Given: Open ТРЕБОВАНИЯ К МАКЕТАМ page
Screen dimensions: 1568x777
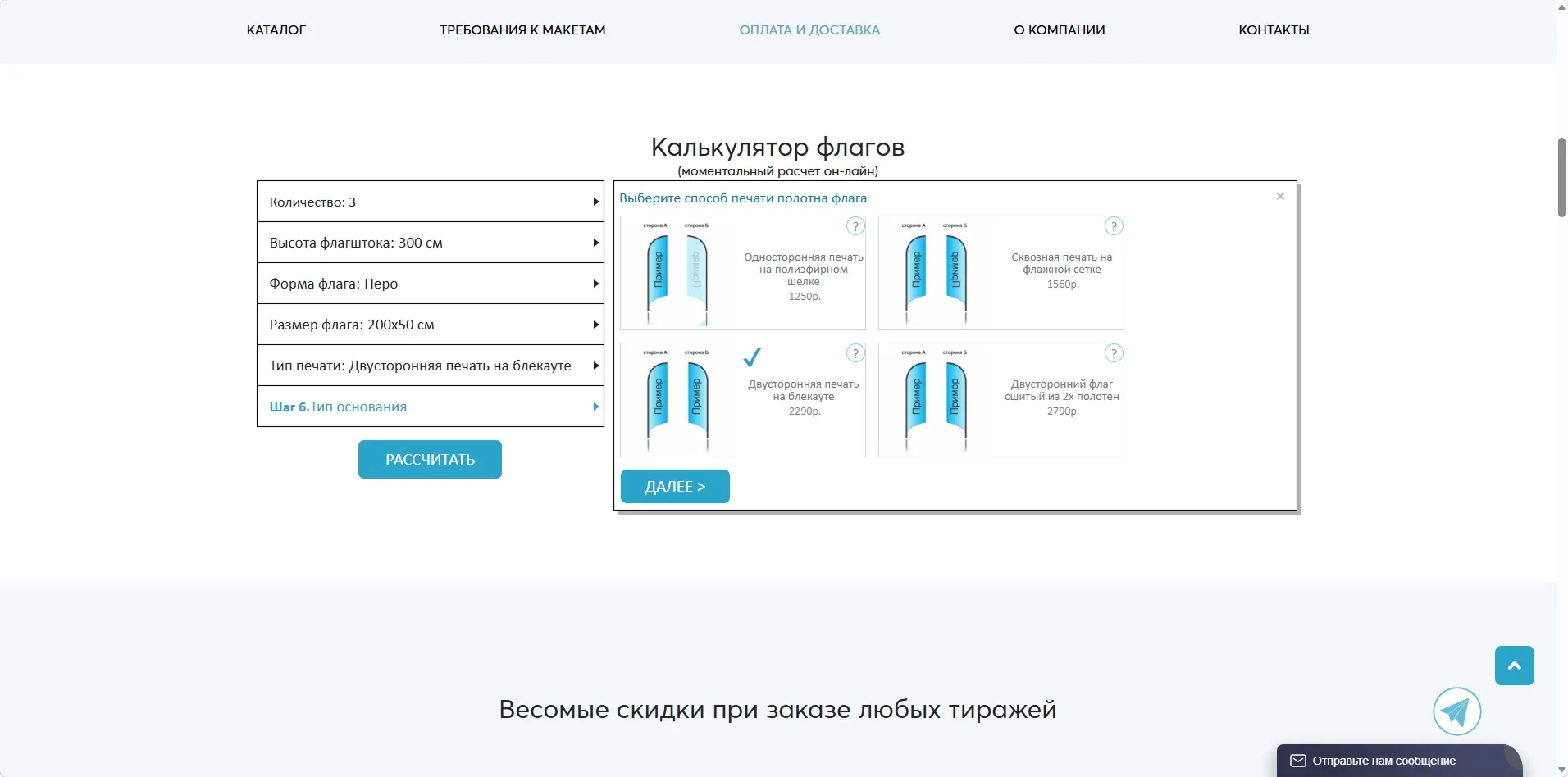Looking at the screenshot, I should coord(522,30).
